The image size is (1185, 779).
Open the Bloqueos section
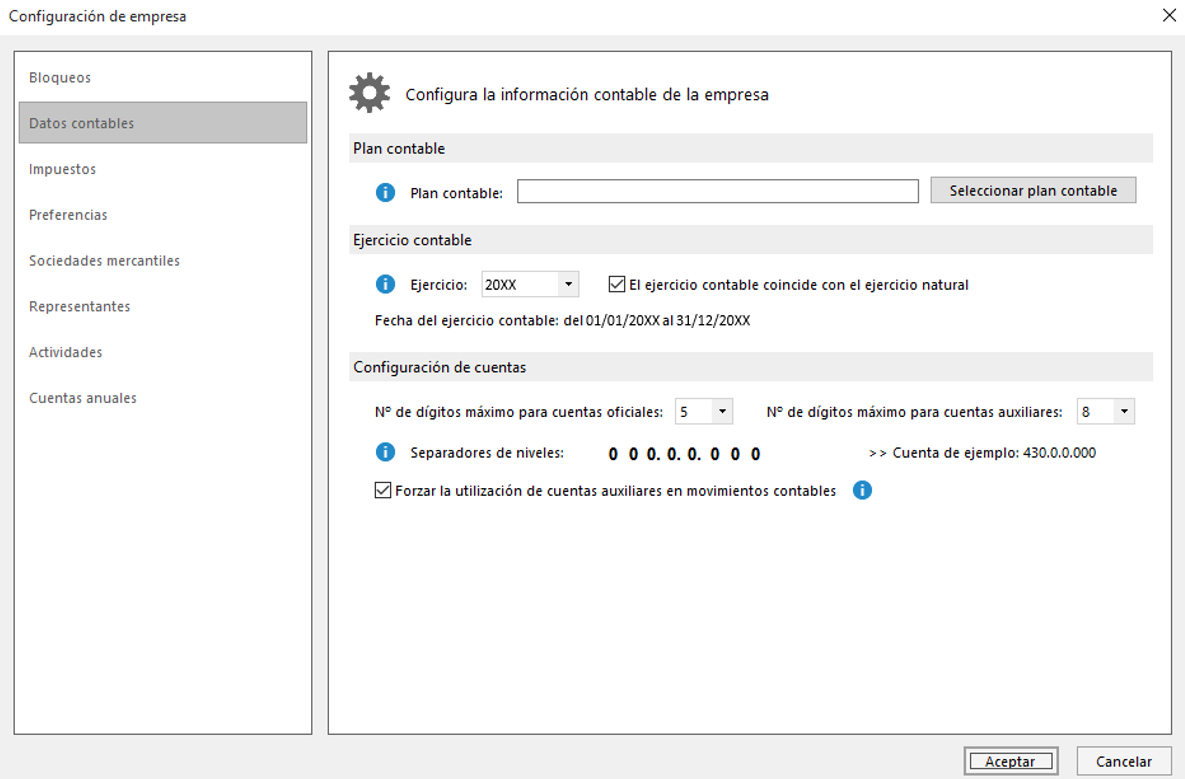coord(162,77)
